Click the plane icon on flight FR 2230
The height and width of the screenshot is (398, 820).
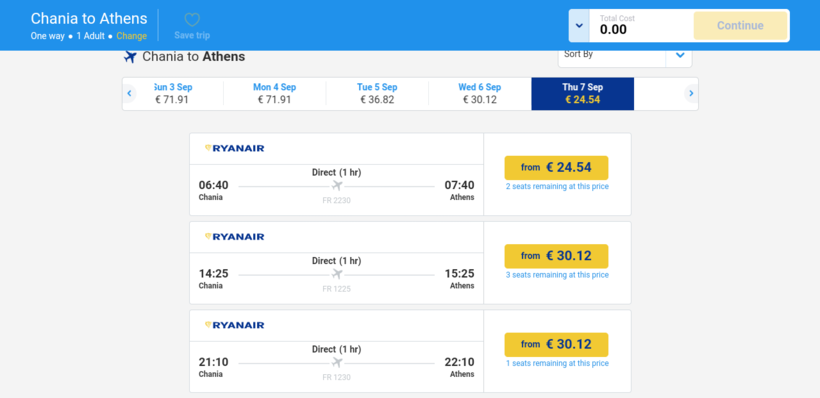[x=337, y=186]
